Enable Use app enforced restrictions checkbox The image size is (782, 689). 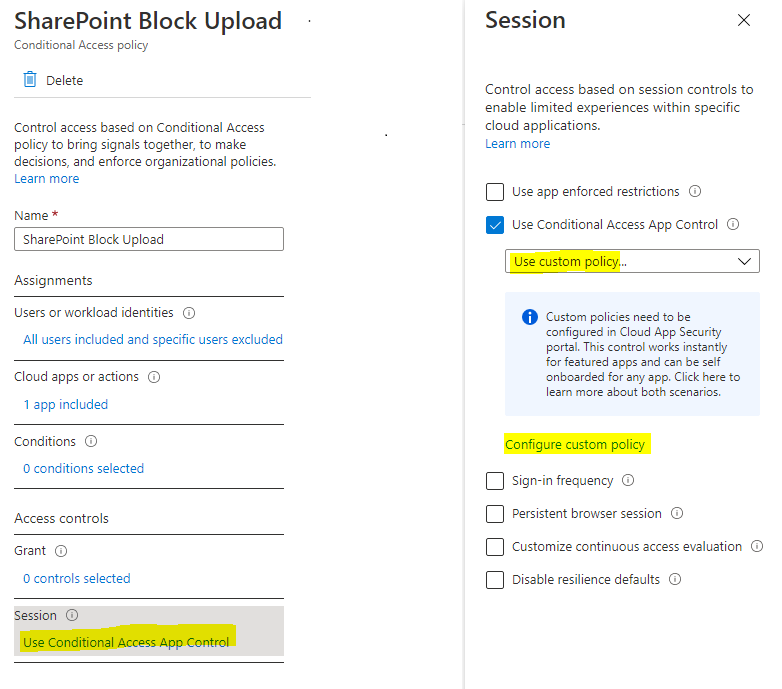495,192
